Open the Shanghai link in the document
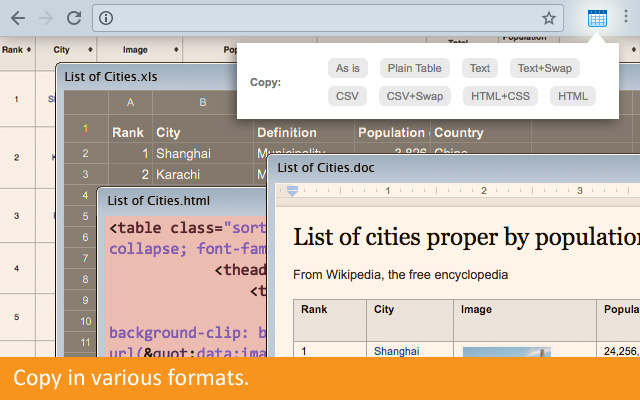 396,351
